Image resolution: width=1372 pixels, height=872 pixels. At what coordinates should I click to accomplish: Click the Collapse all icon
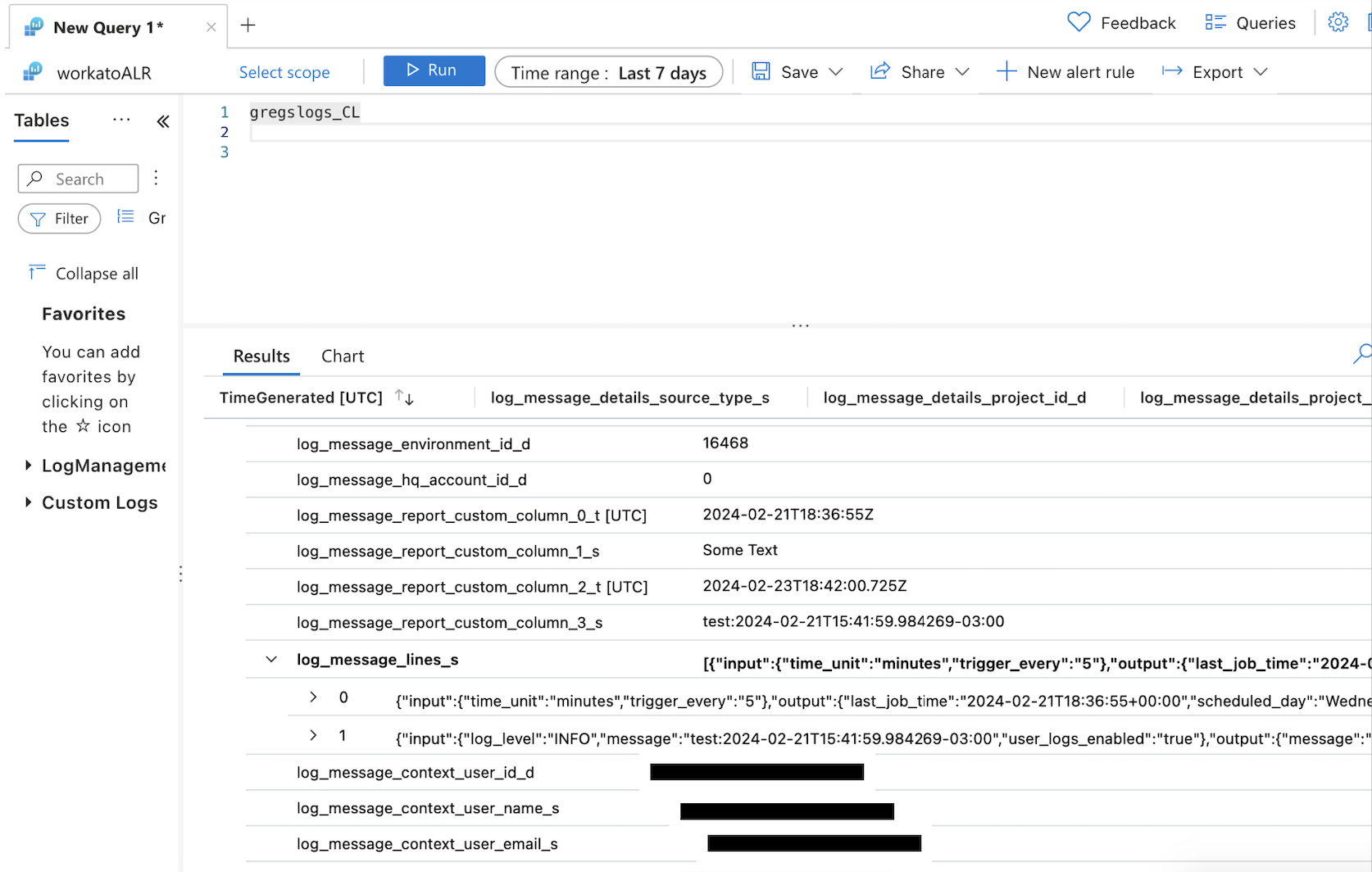pyautogui.click(x=36, y=271)
